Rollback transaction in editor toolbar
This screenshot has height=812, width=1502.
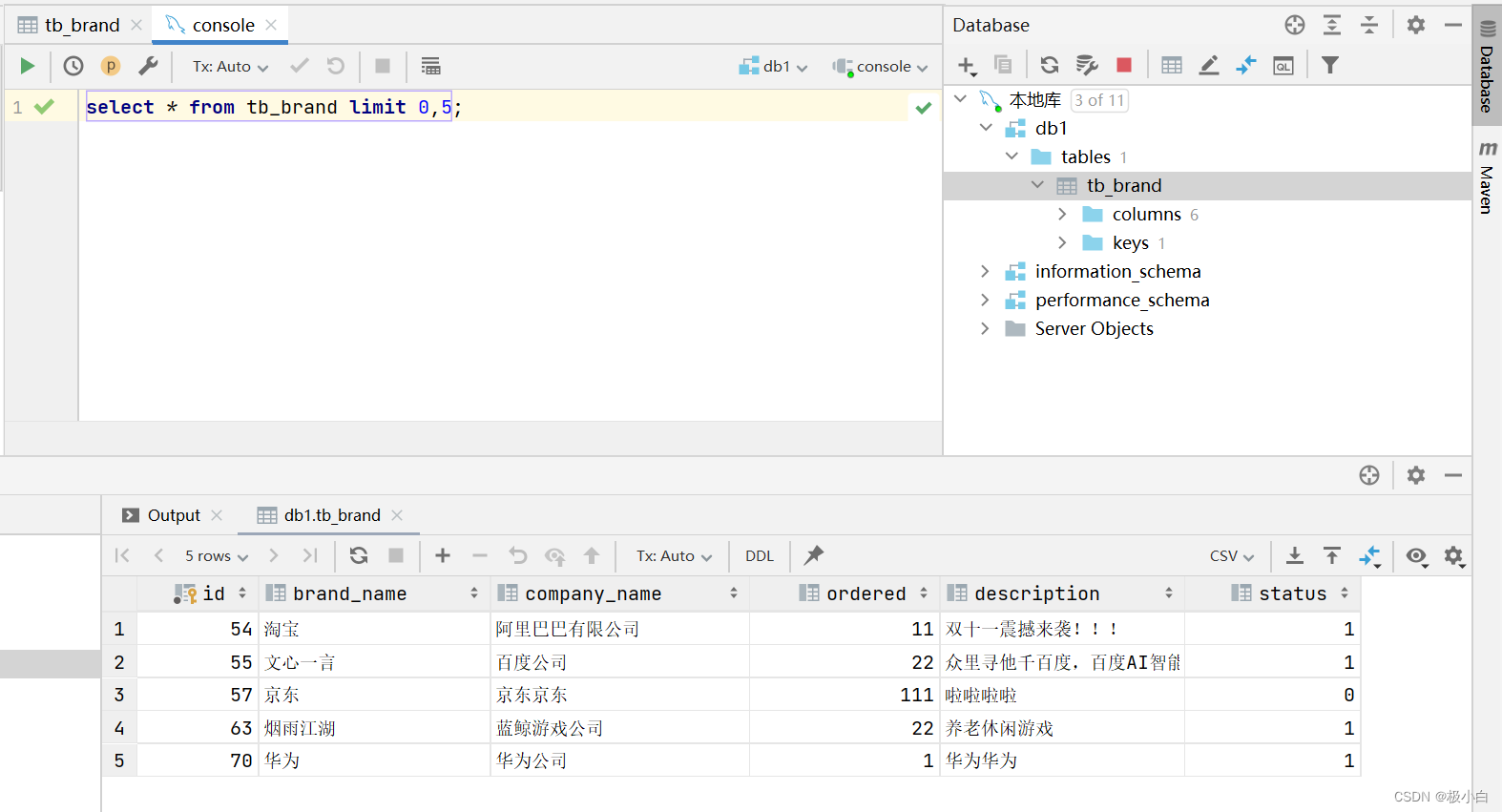click(336, 66)
